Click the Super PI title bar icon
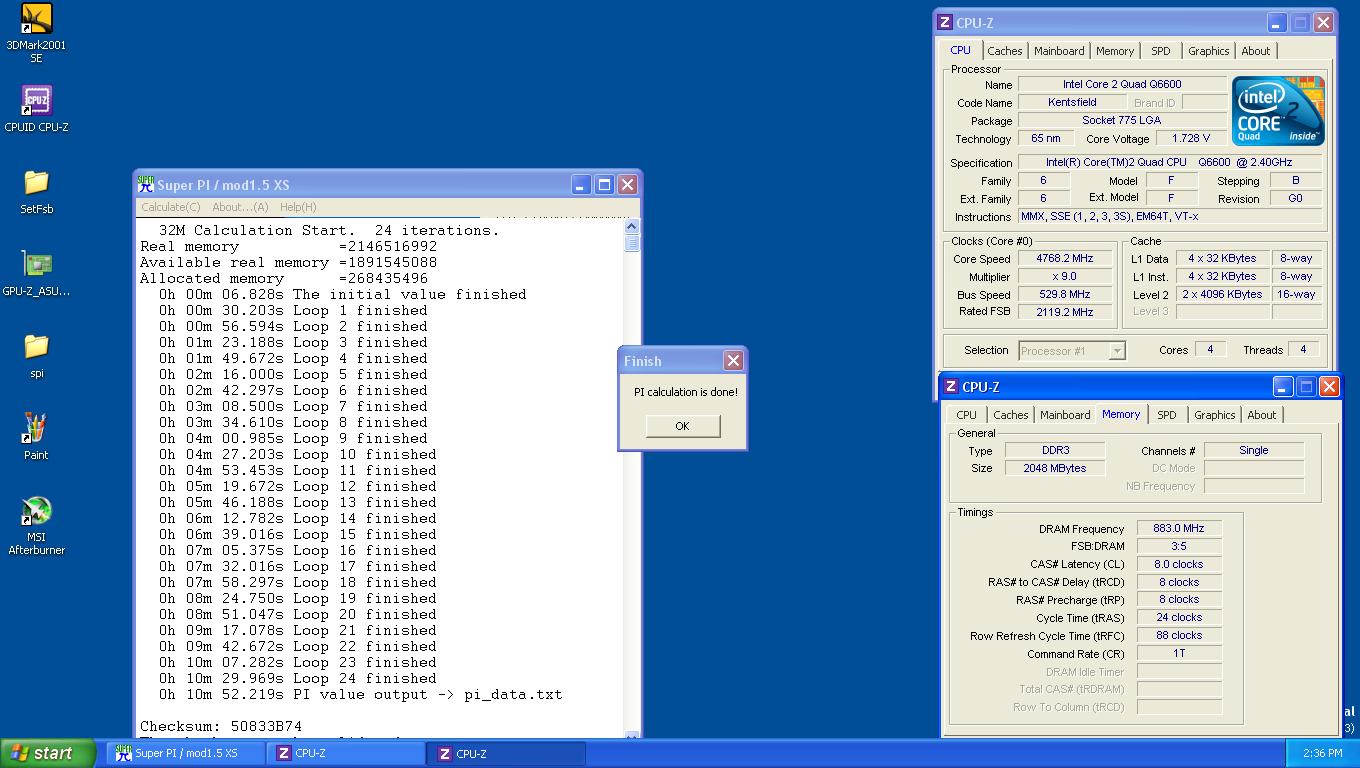 [146, 184]
